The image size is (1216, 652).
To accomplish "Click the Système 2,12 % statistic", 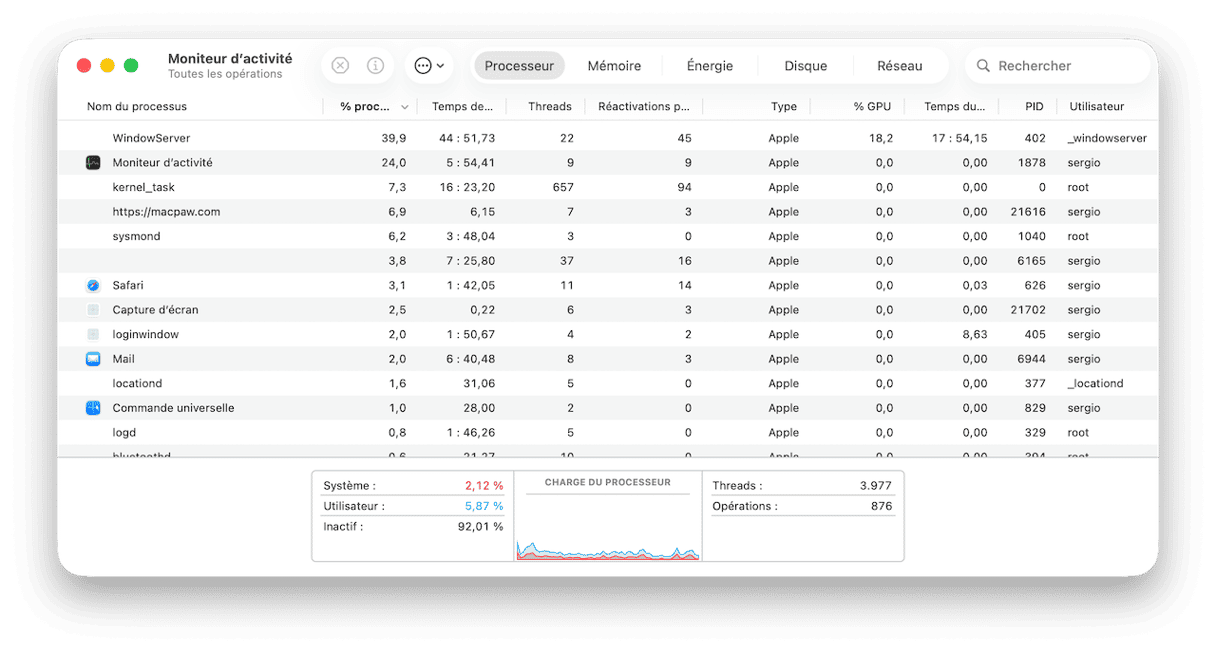I will pyautogui.click(x=413, y=485).
